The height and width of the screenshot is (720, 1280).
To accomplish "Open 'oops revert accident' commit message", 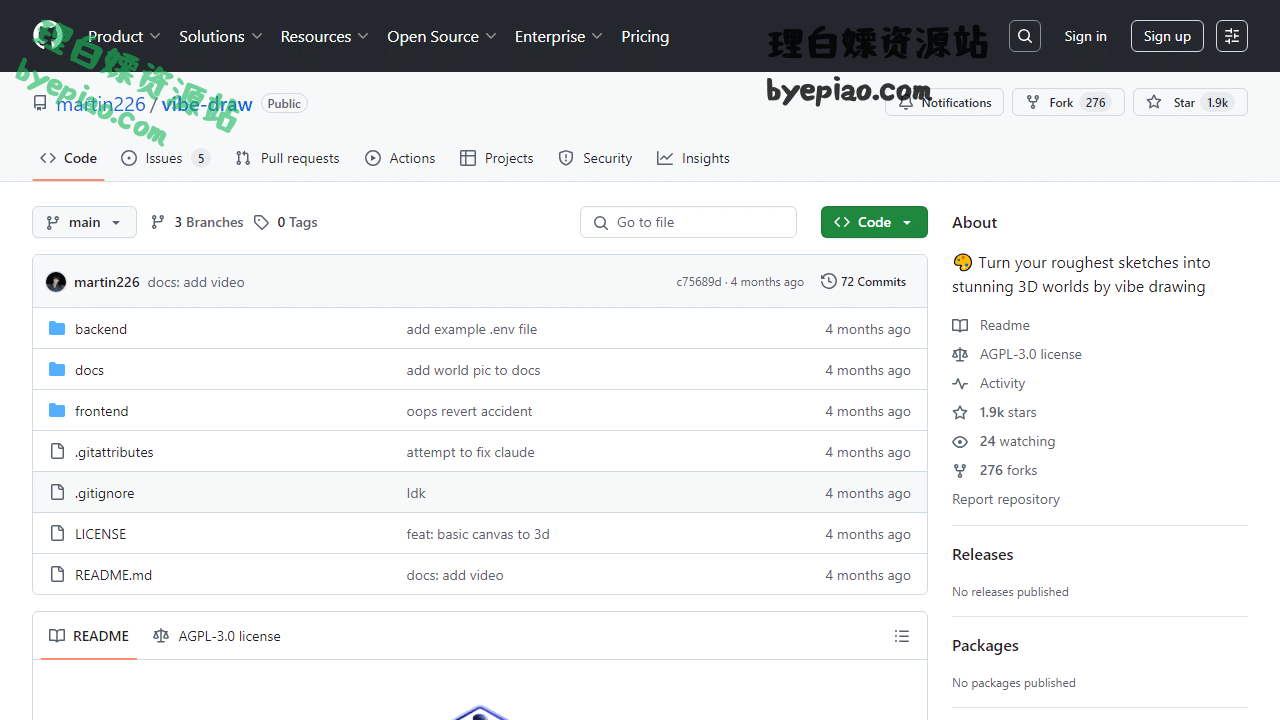I will pos(470,411).
